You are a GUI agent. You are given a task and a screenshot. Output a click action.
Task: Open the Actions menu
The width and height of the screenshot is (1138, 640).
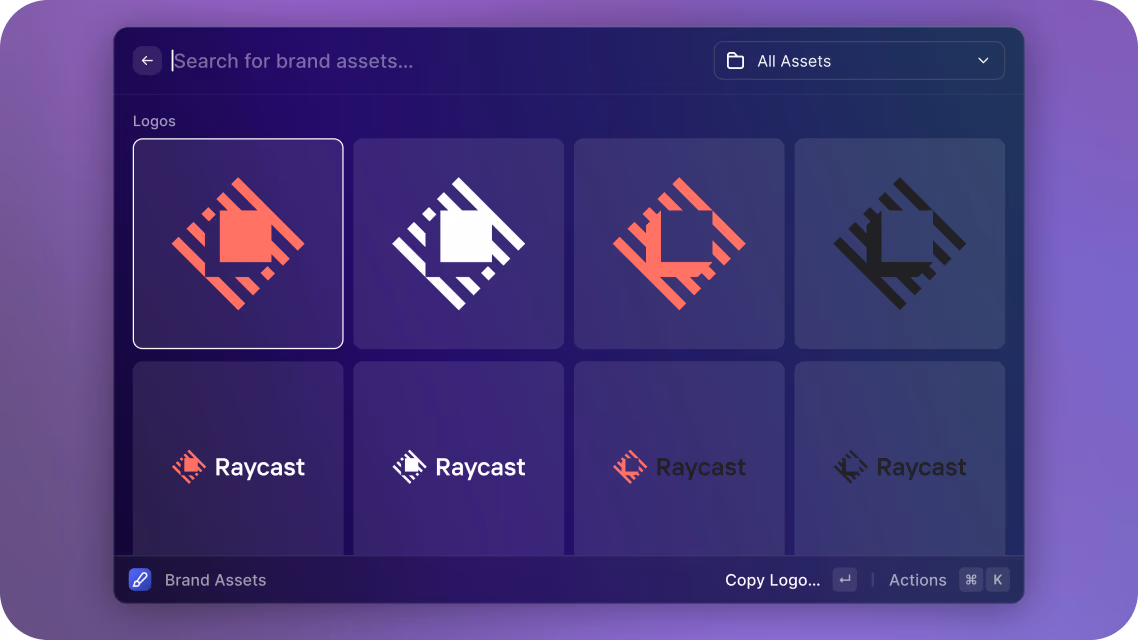point(917,580)
